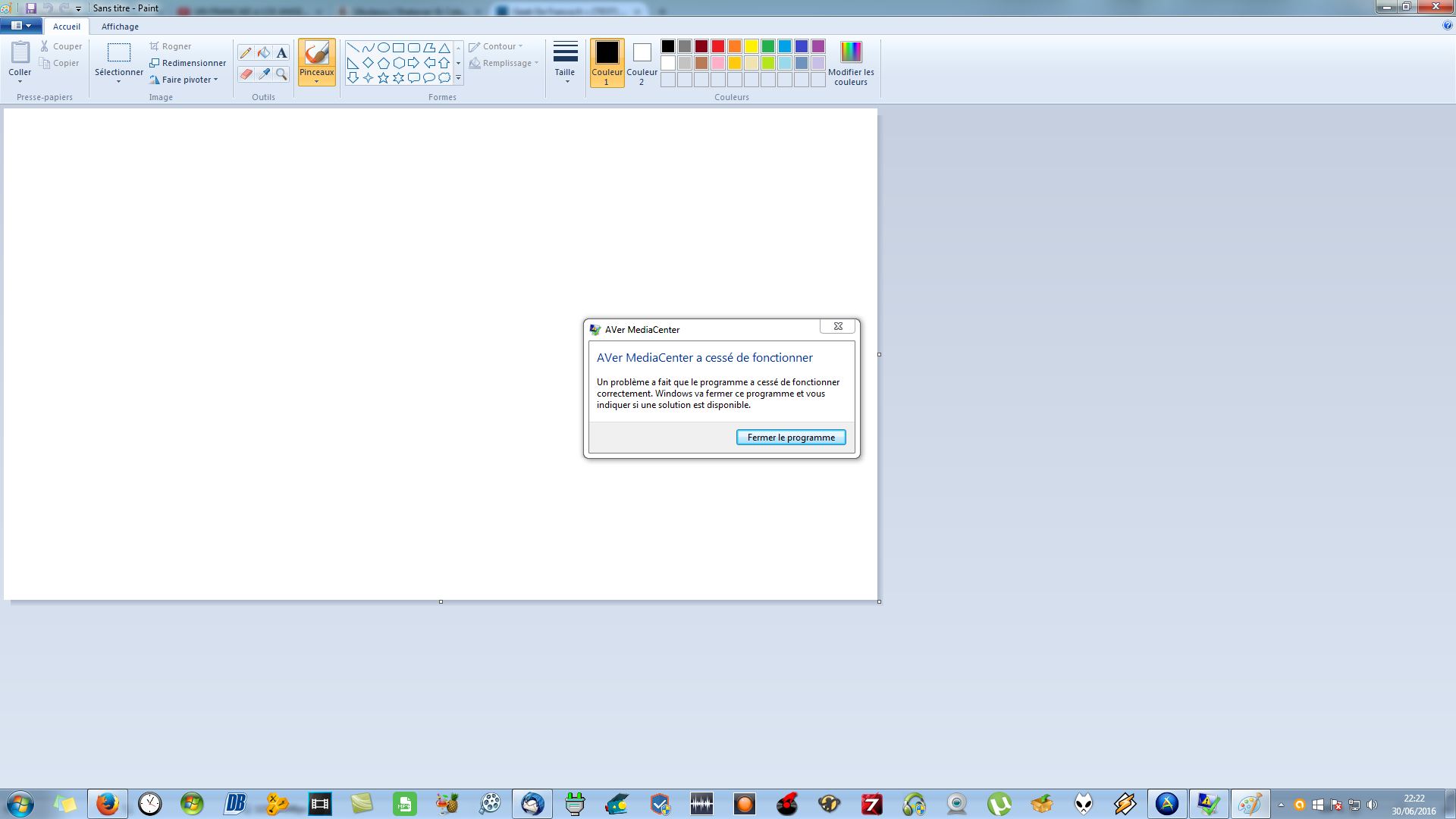This screenshot has height=819, width=1456.
Task: Select the Magnifier tool
Action: (281, 74)
